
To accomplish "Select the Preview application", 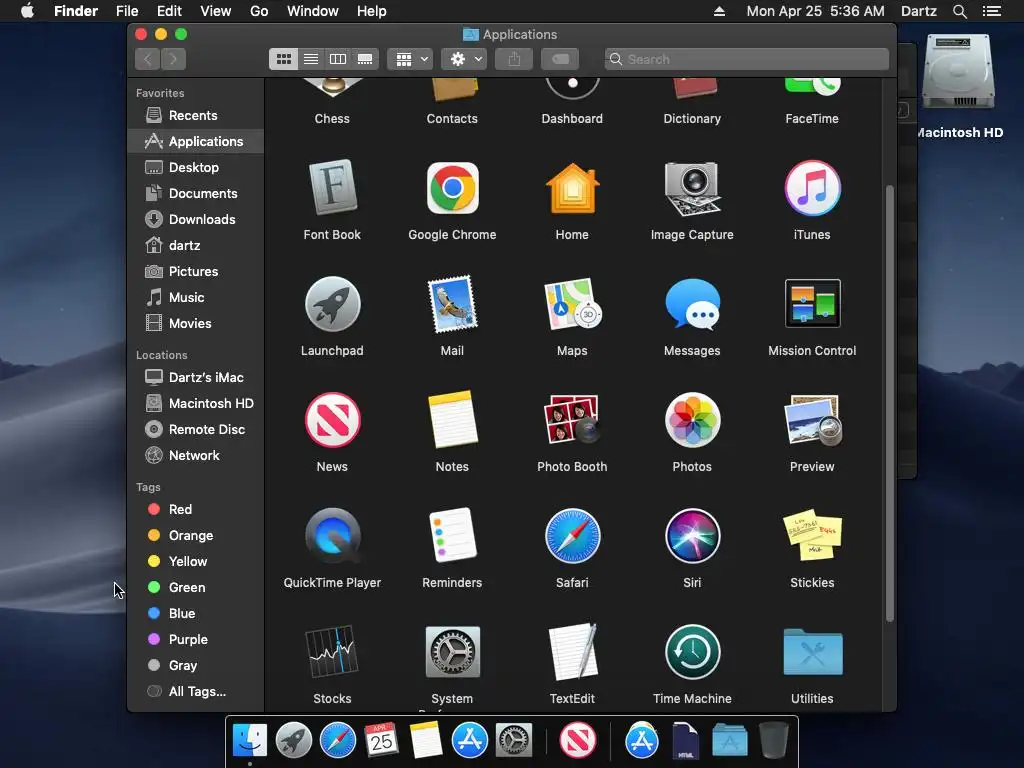I will click(812, 420).
